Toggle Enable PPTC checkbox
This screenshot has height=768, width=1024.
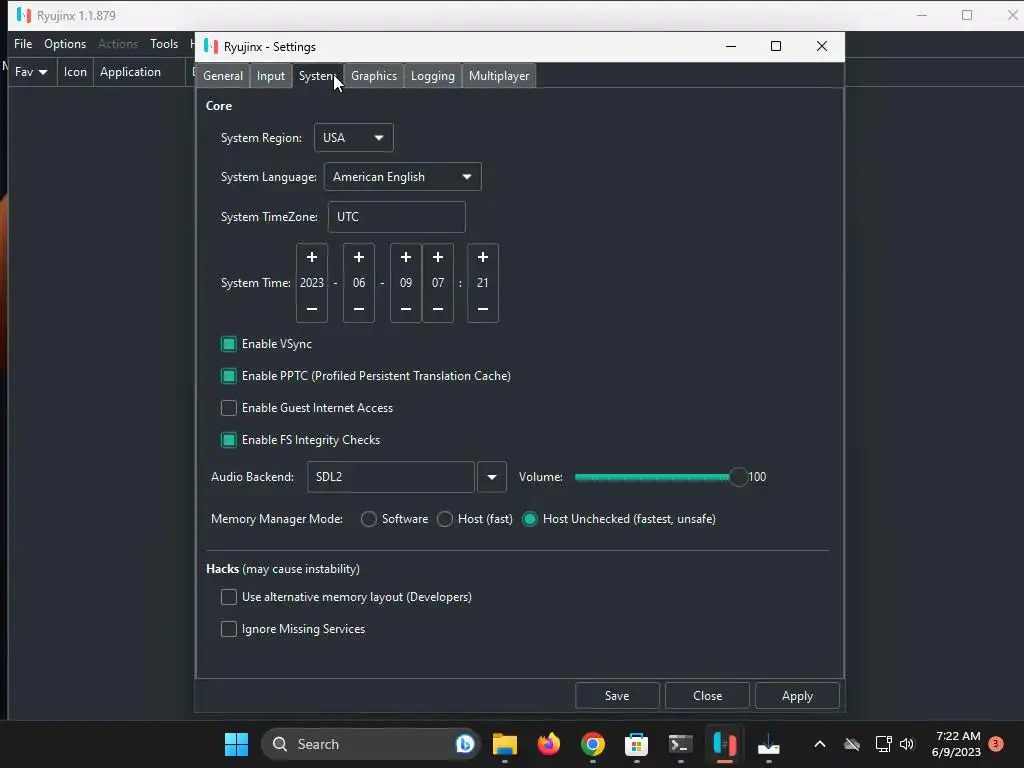229,376
